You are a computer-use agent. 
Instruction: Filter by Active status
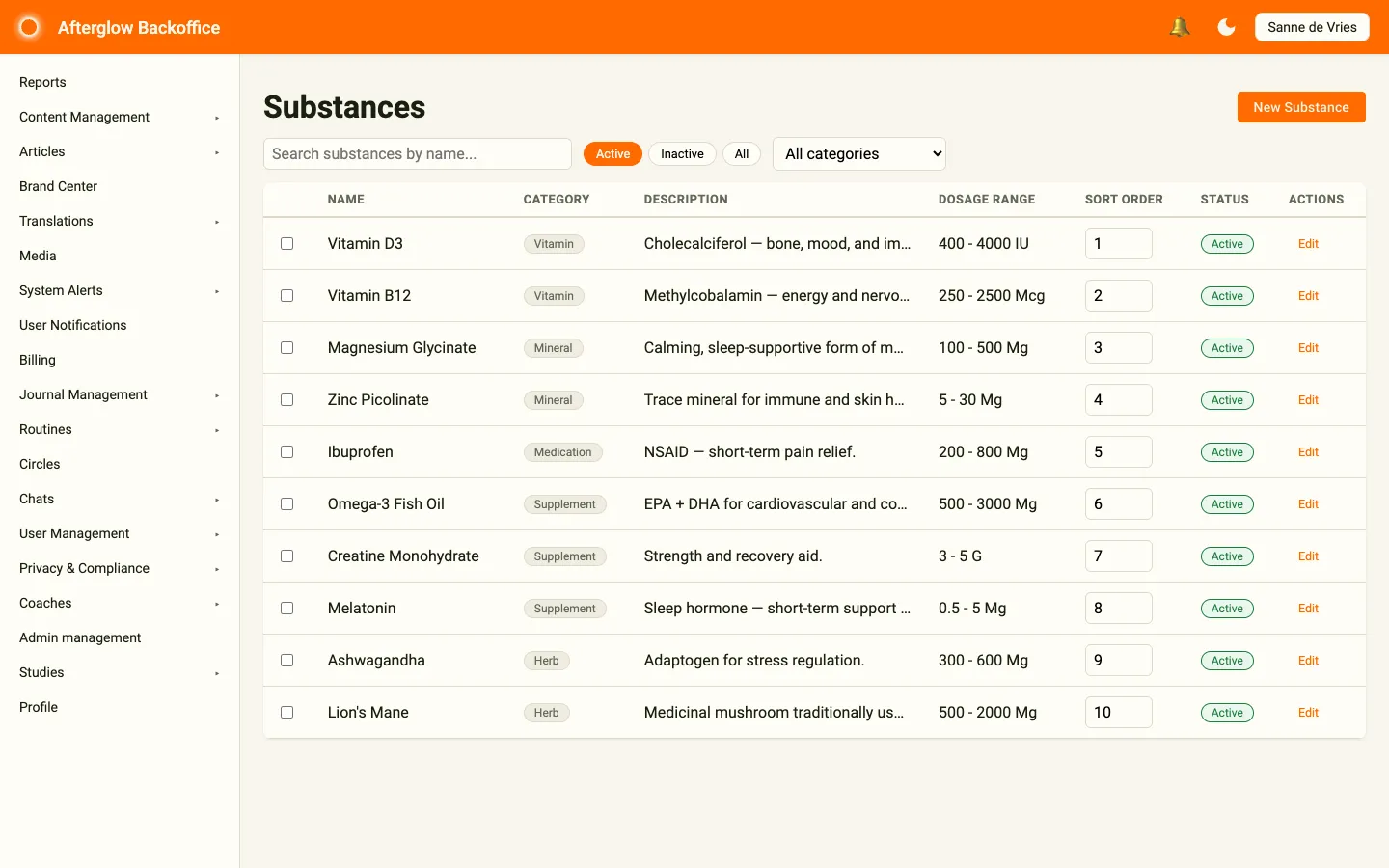tap(613, 153)
